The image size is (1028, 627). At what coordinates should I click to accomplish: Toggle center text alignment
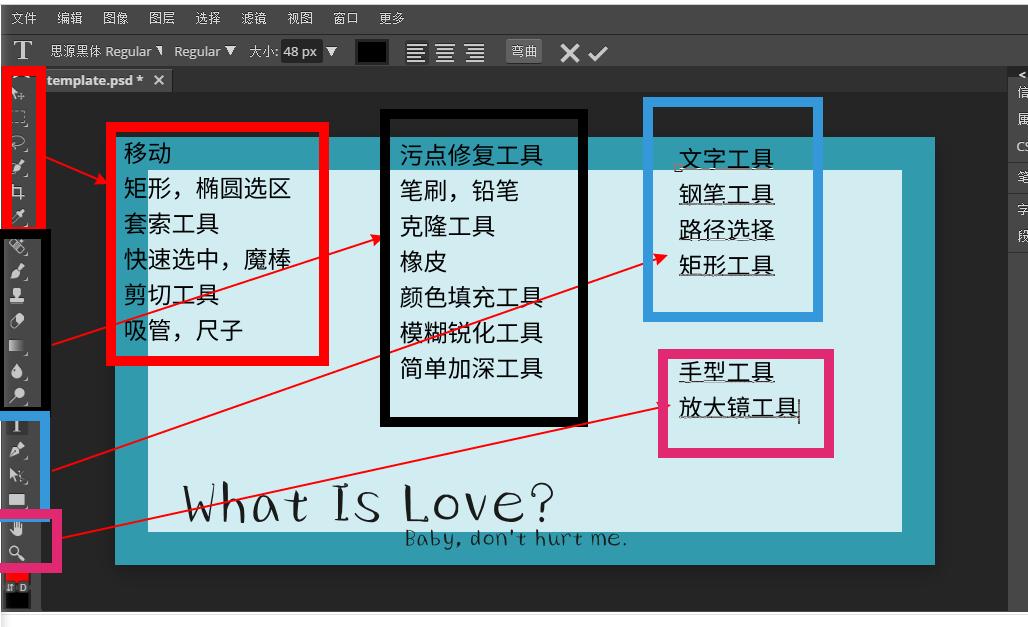pos(444,52)
